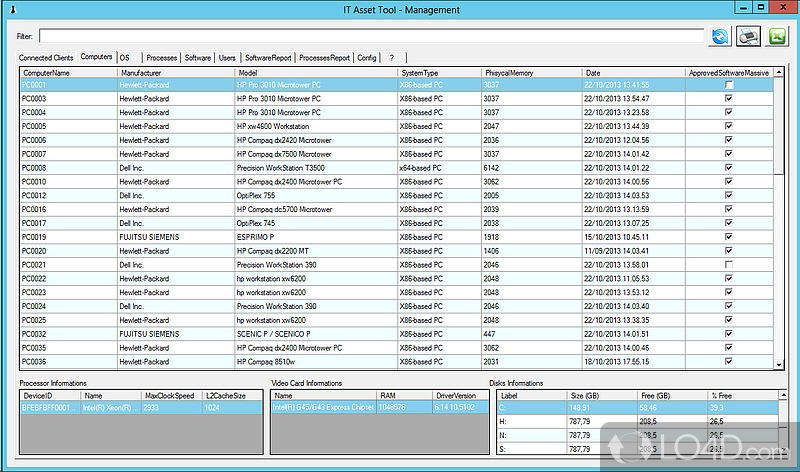
Task: Sort by Model column header
Action: click(x=316, y=73)
